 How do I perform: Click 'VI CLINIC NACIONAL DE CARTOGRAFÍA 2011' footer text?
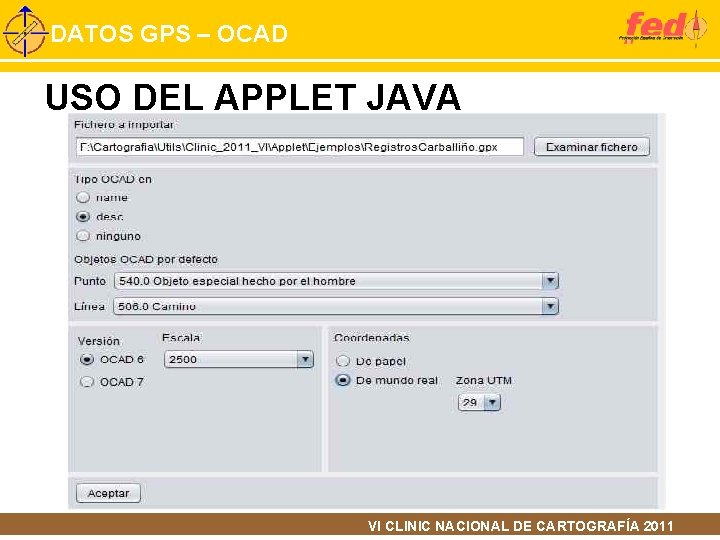[521, 526]
